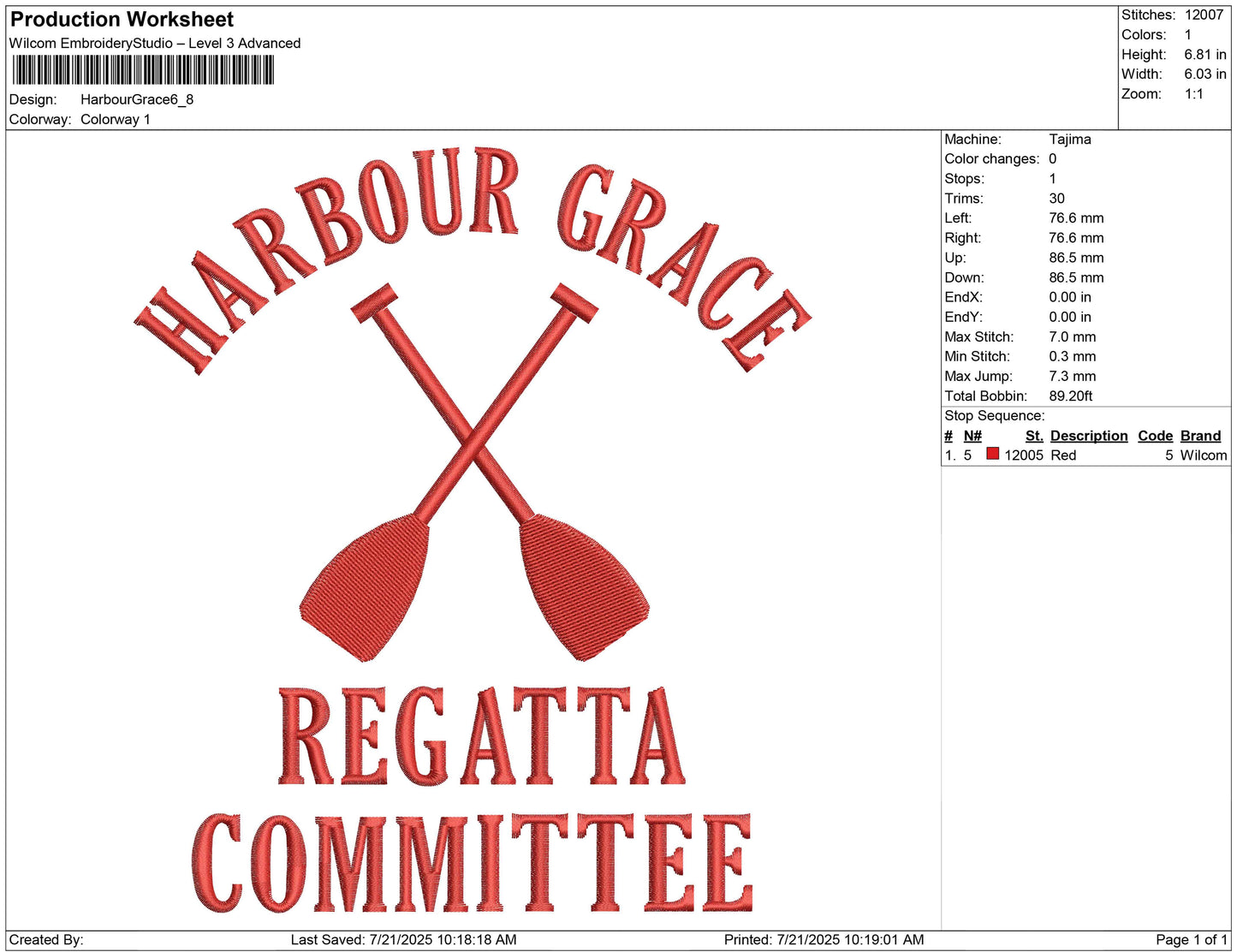This screenshot has height=952, width=1237.
Task: Click the Max Jump value '7.3 mm'
Action: (x=1073, y=376)
